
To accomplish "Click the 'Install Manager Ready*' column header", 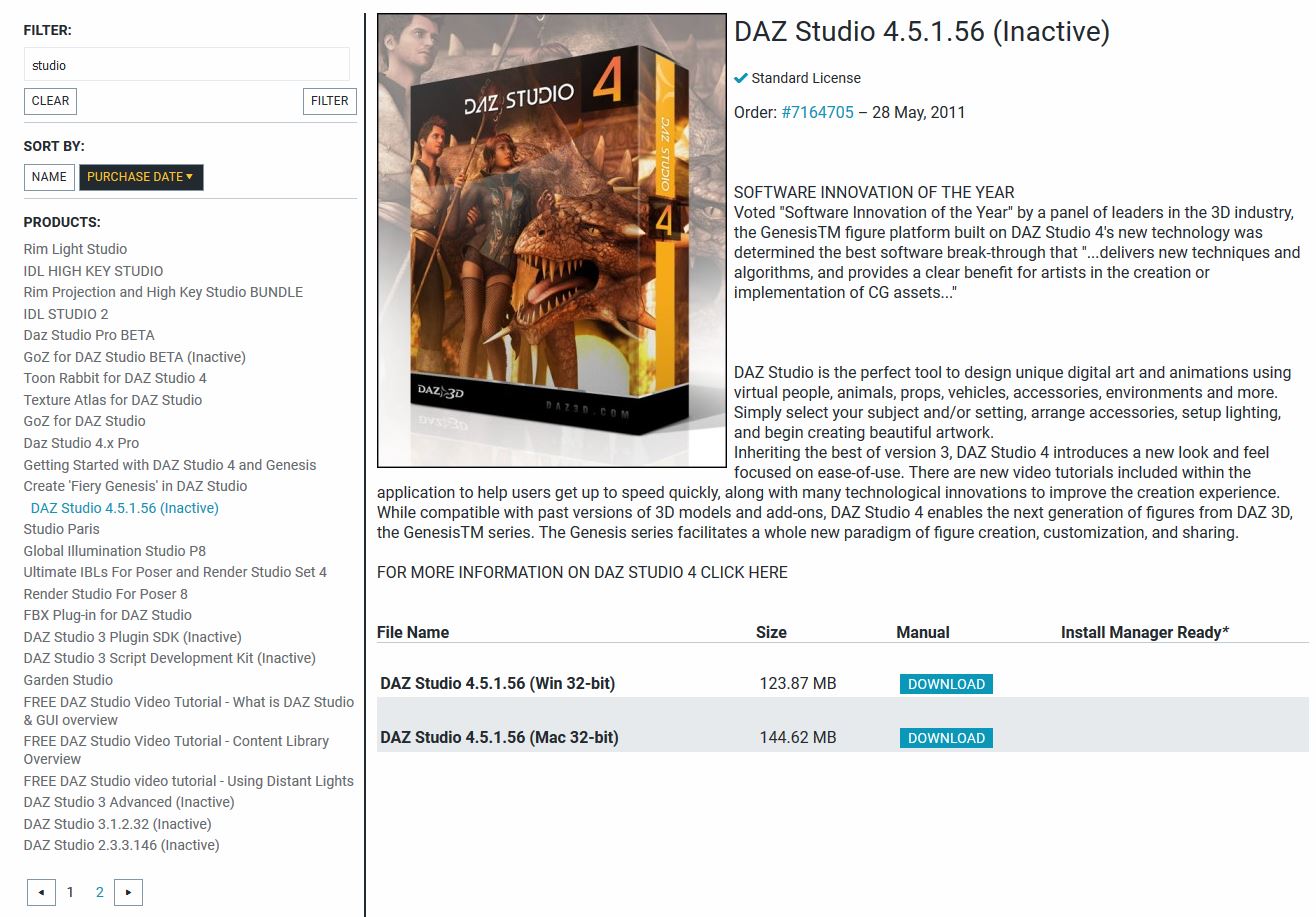I will coord(1145,632).
